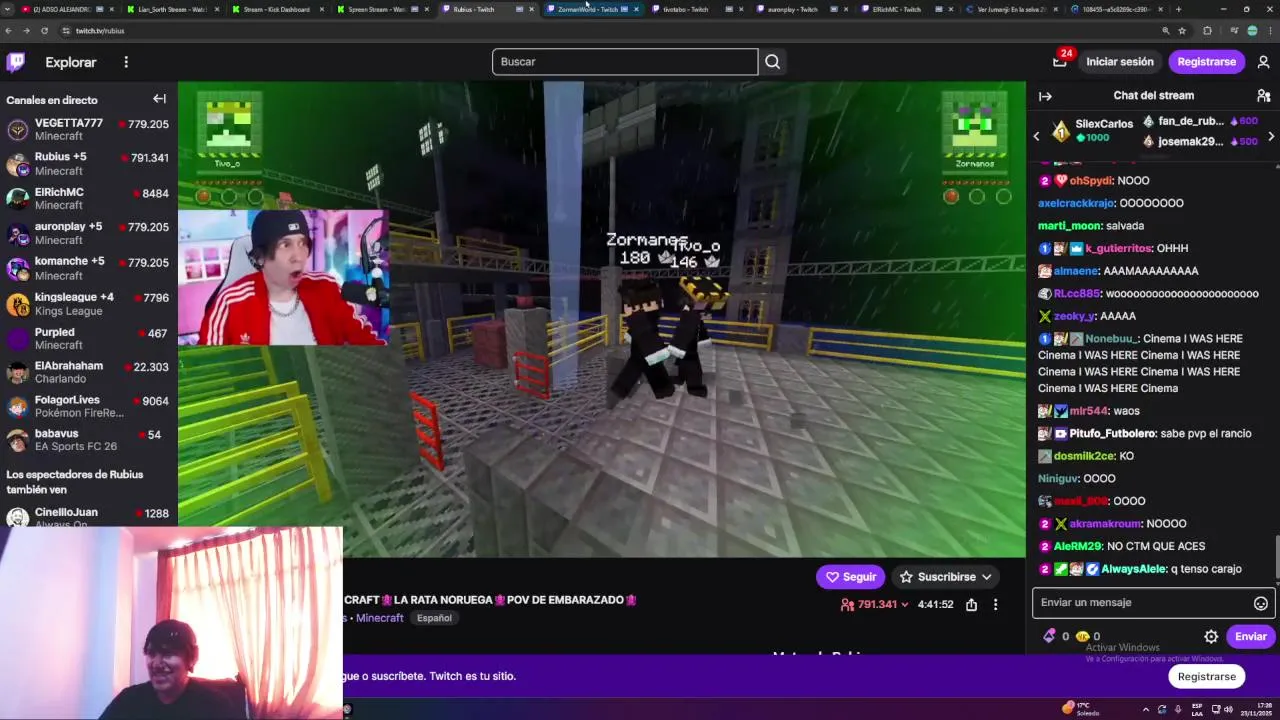Open the chat community users icon
Image resolution: width=1280 pixels, height=720 pixels.
click(x=1263, y=96)
